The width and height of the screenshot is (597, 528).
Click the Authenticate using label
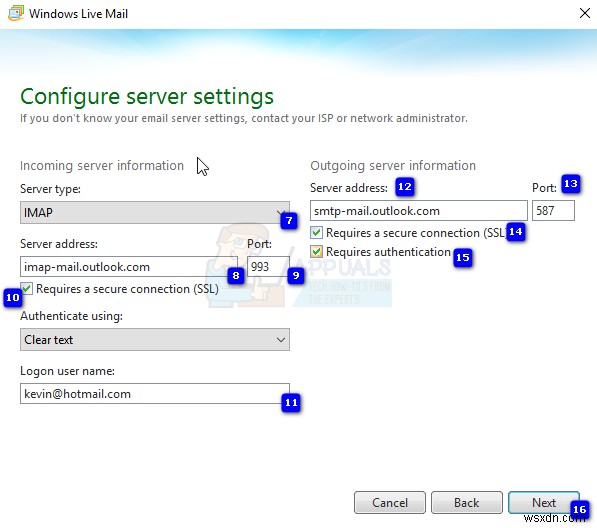(x=71, y=316)
